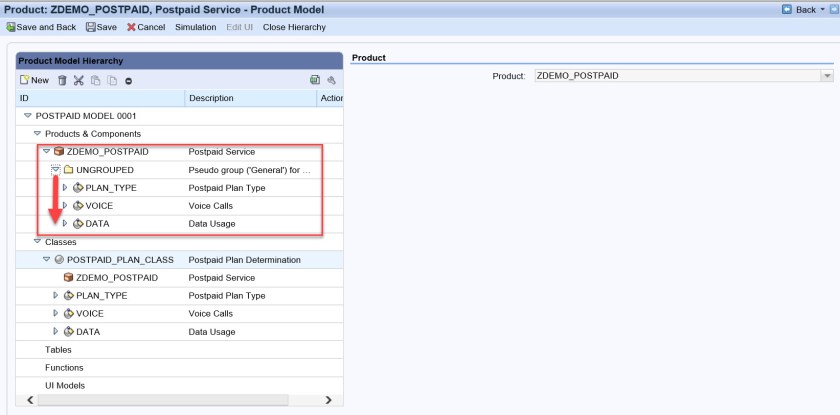Select the UI Models tree row
The height and width of the screenshot is (415, 840).
point(179,386)
